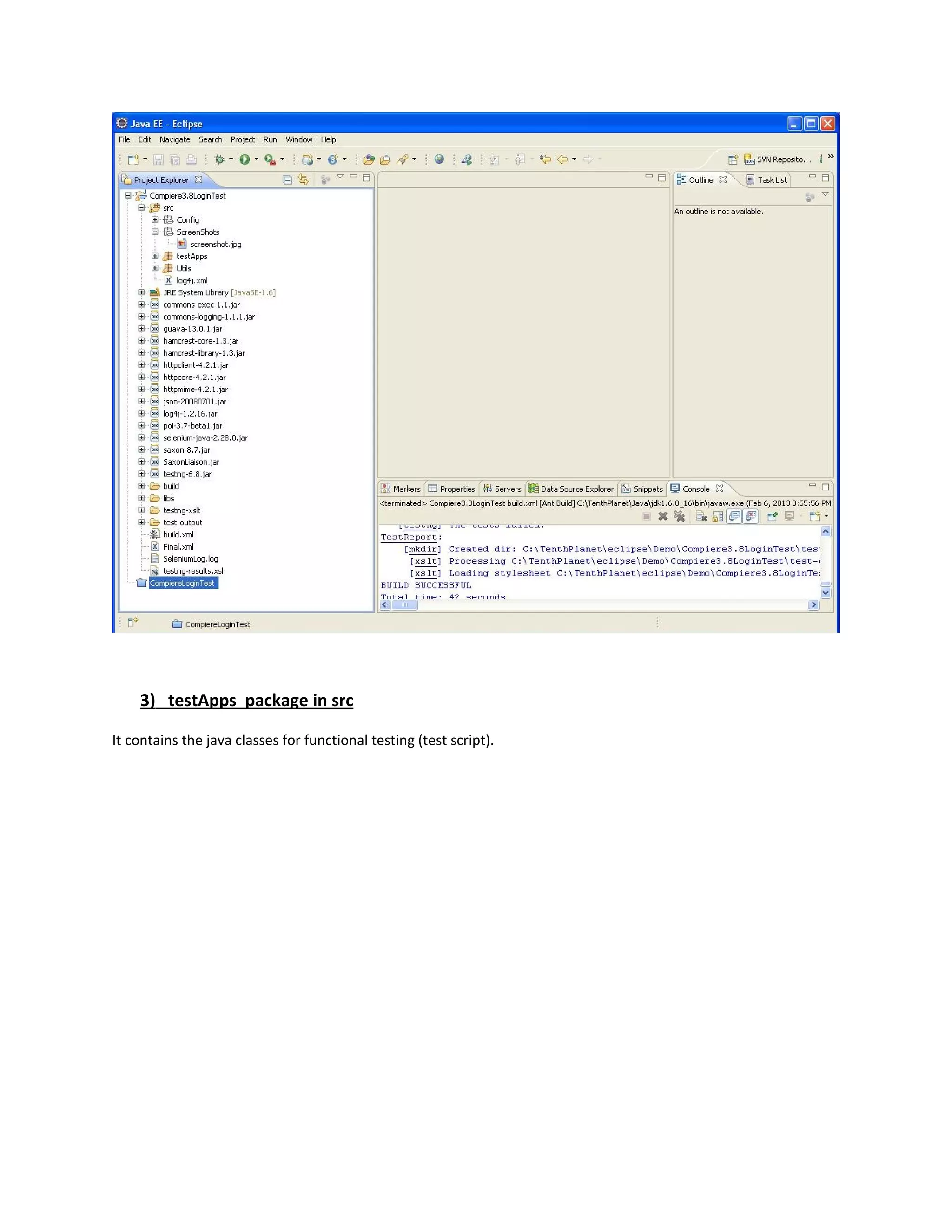Click the Pin Console icon

(772, 516)
